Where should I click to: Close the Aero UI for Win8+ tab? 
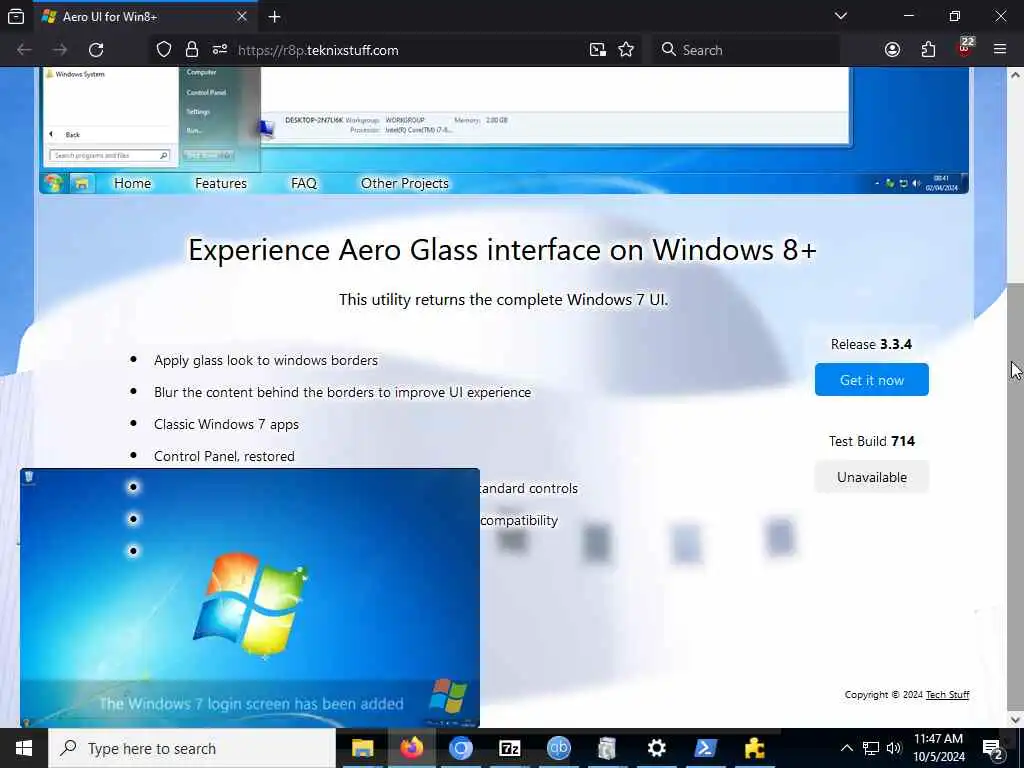[x=242, y=16]
